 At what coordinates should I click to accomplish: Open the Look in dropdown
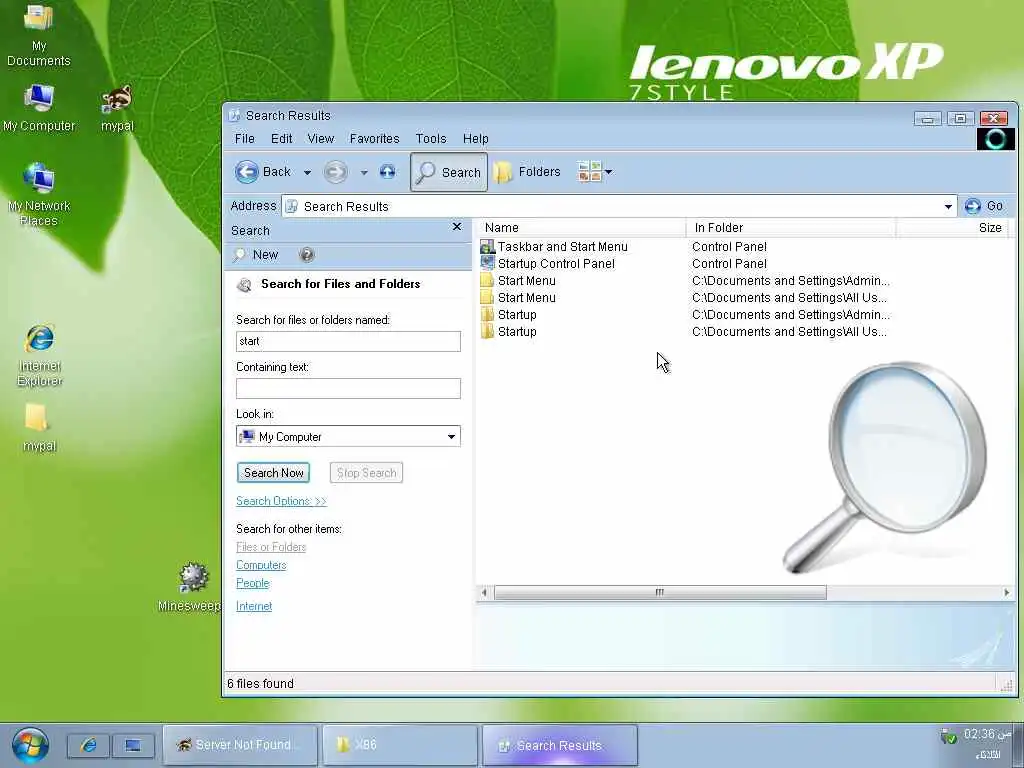pos(451,436)
